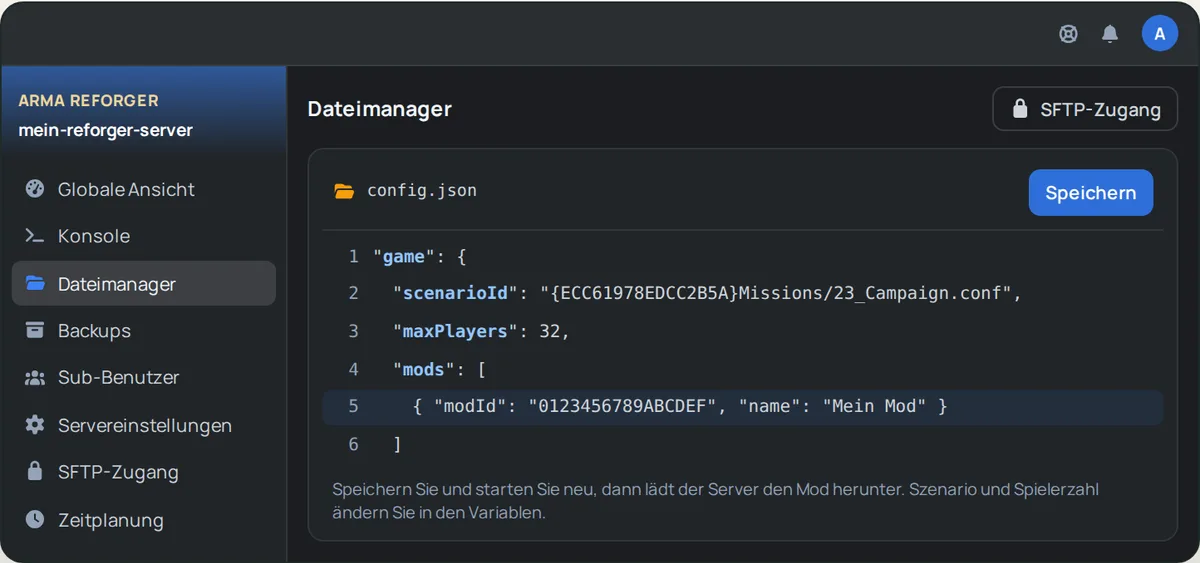Click line number 4 in the gutter
1200x563 pixels.
tap(353, 369)
